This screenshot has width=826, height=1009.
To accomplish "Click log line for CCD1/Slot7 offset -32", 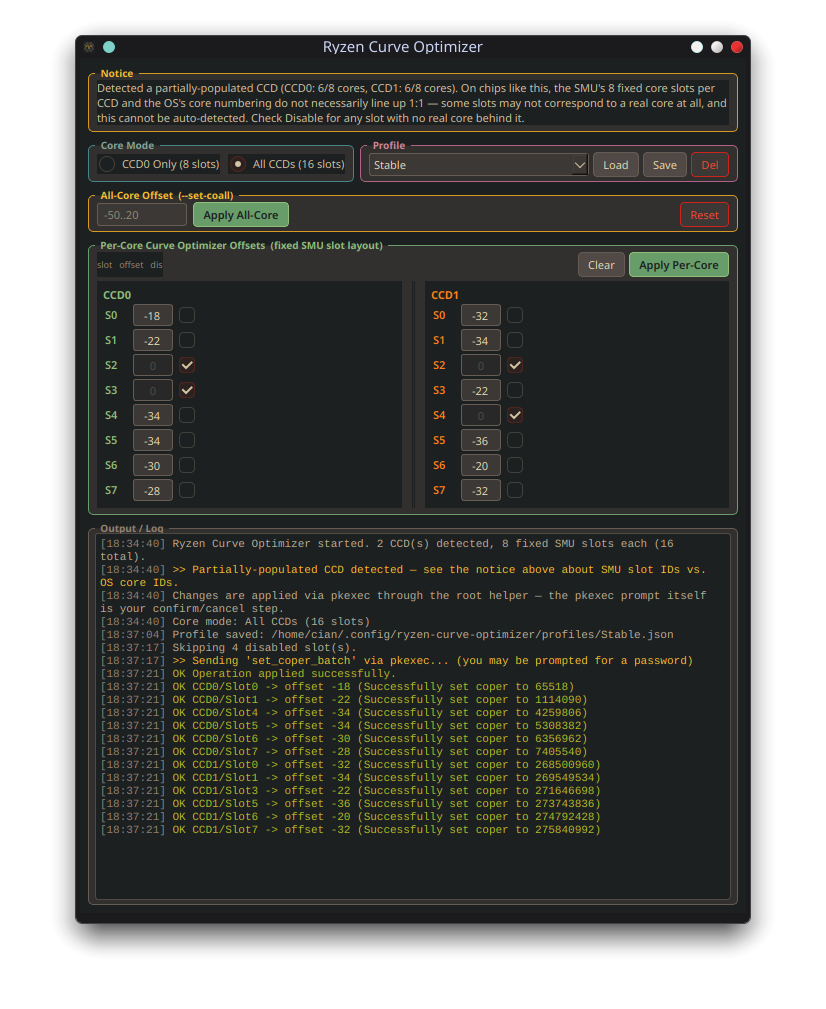I will pyautogui.click(x=351, y=829).
